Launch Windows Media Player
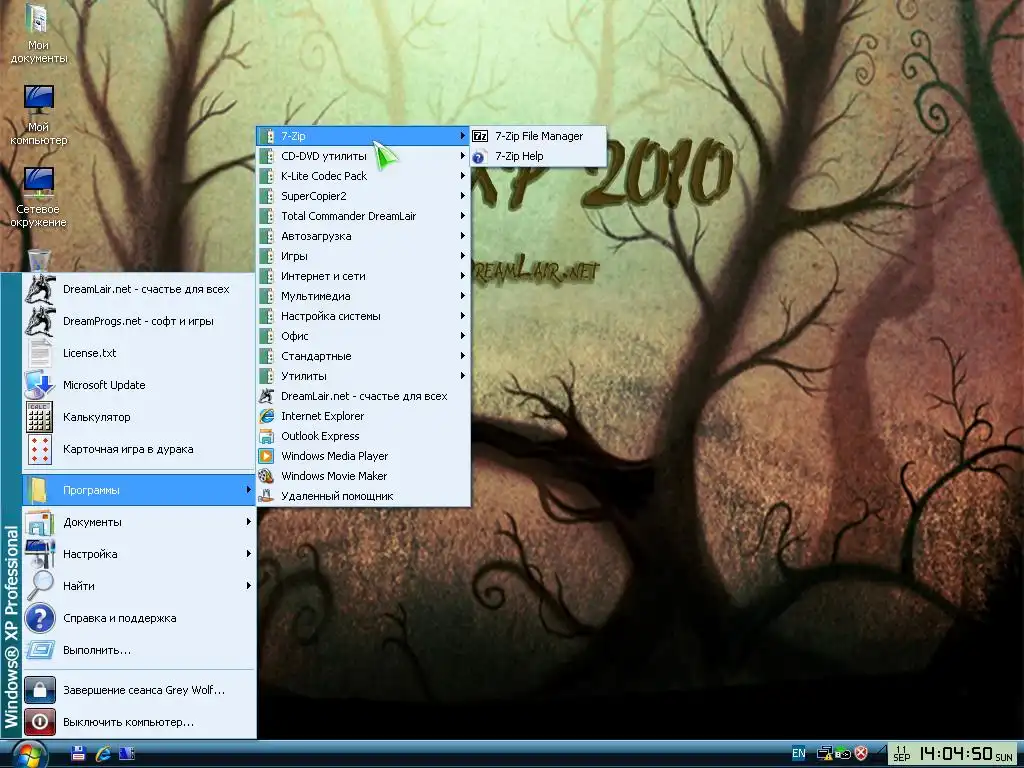The width and height of the screenshot is (1024, 768). pyautogui.click(x=363, y=456)
